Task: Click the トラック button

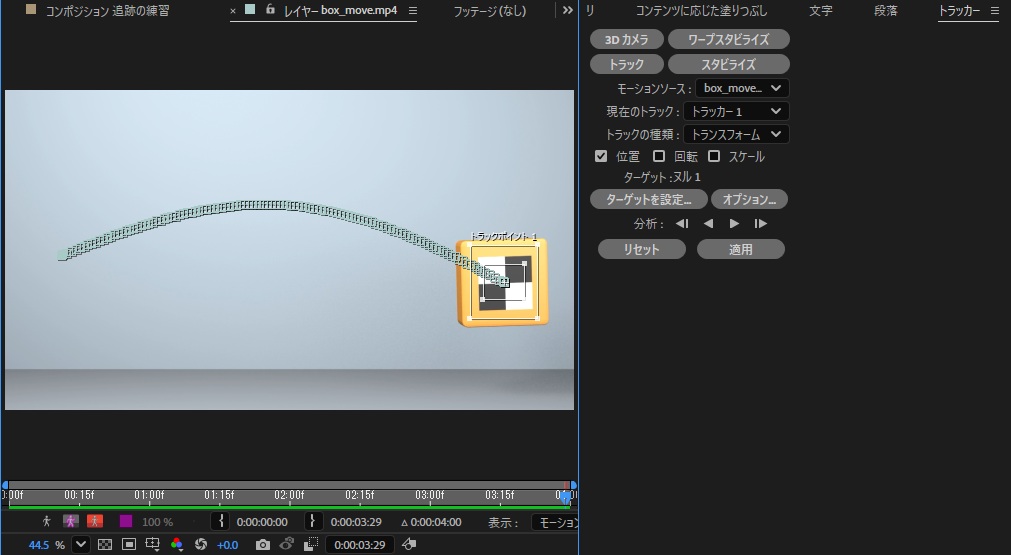Action: coord(626,64)
